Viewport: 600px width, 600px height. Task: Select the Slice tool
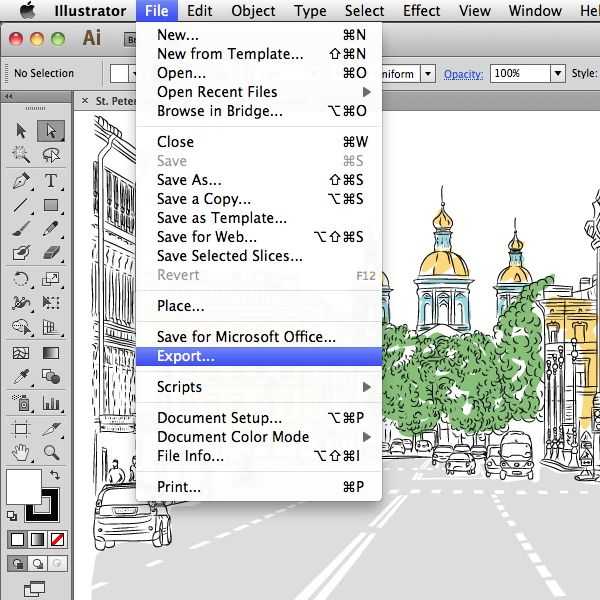pos(51,429)
